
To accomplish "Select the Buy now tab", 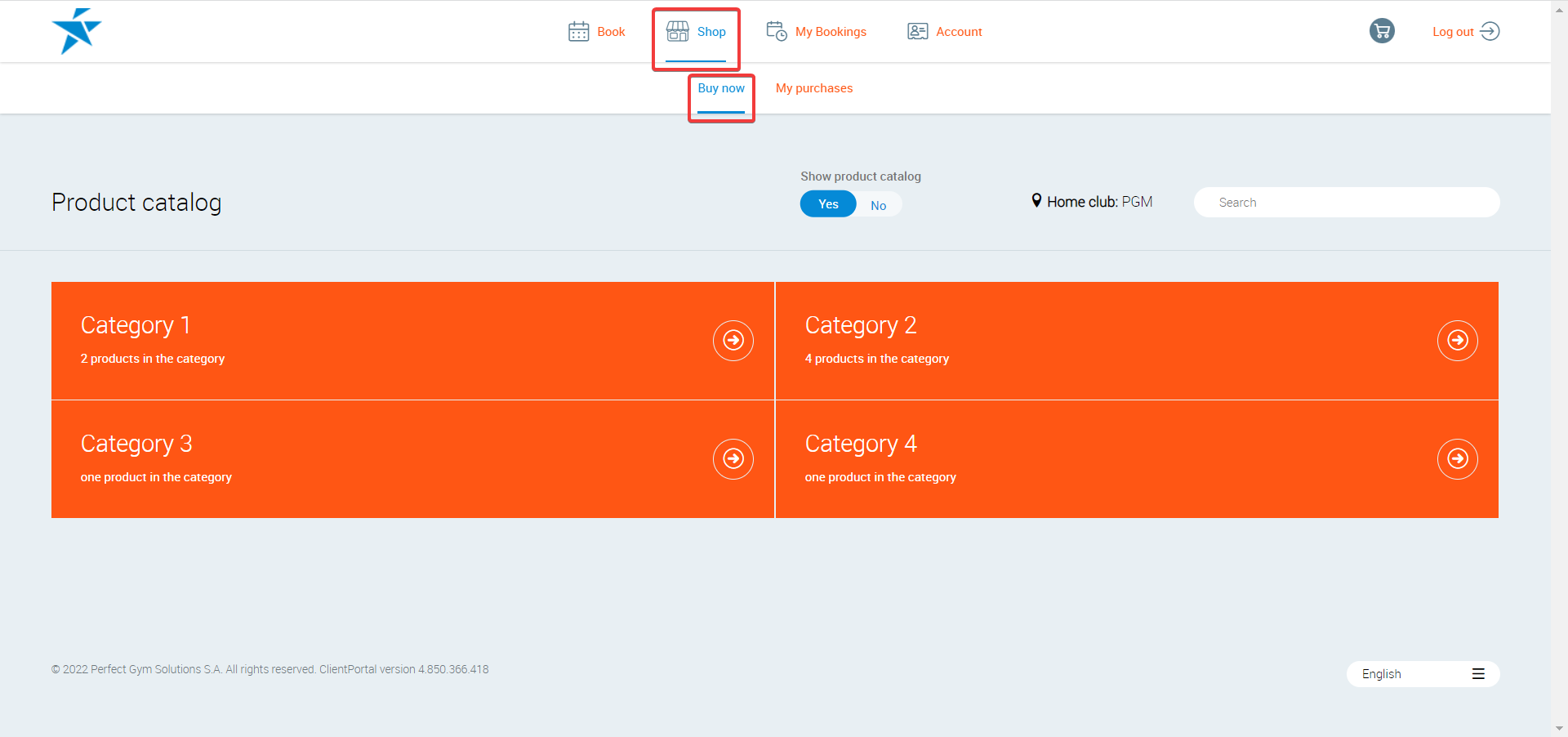I will (x=720, y=88).
